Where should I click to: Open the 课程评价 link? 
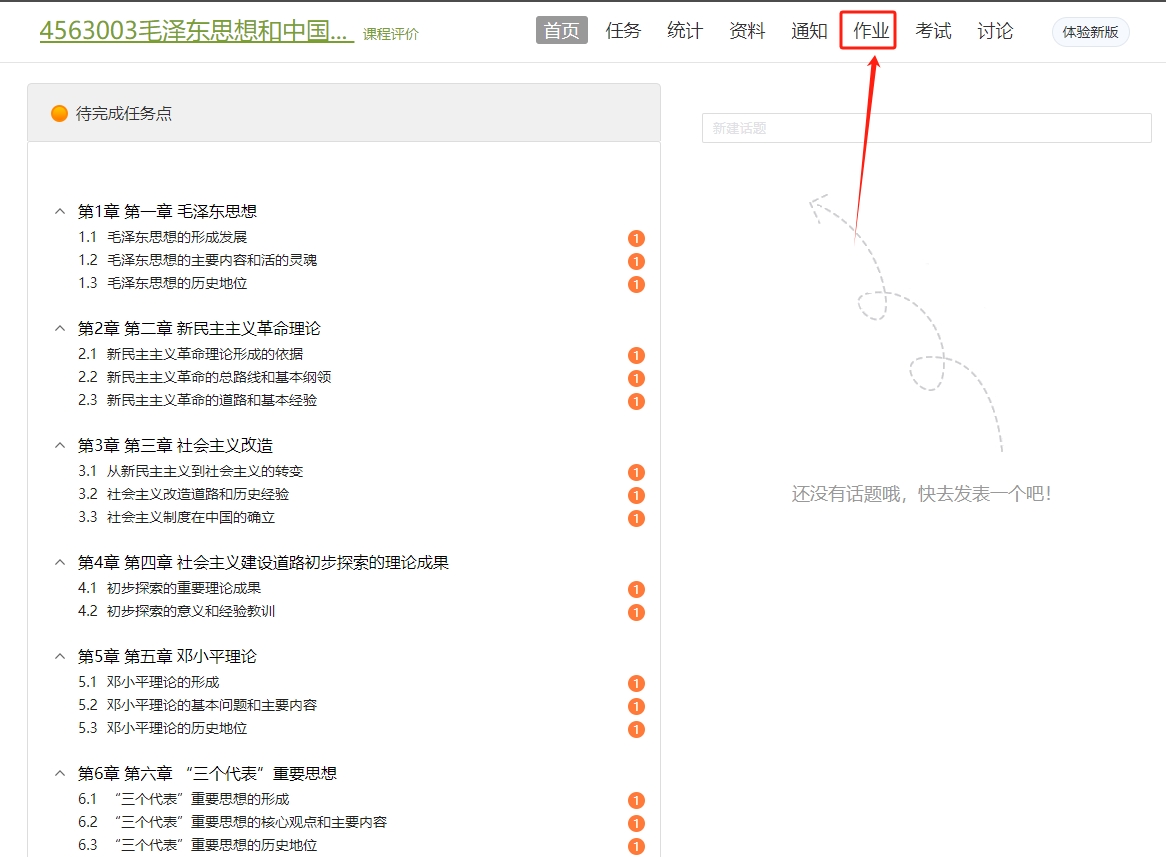point(390,34)
